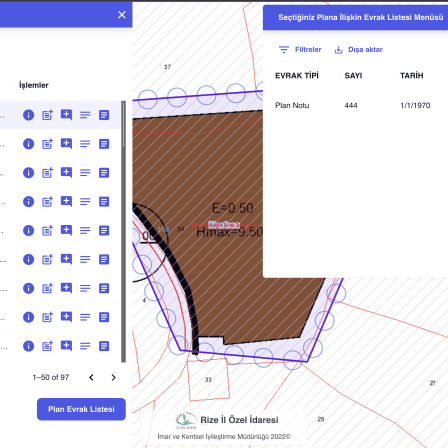Click add-document icon in the second row
The image size is (448, 448).
pyautogui.click(x=47, y=144)
